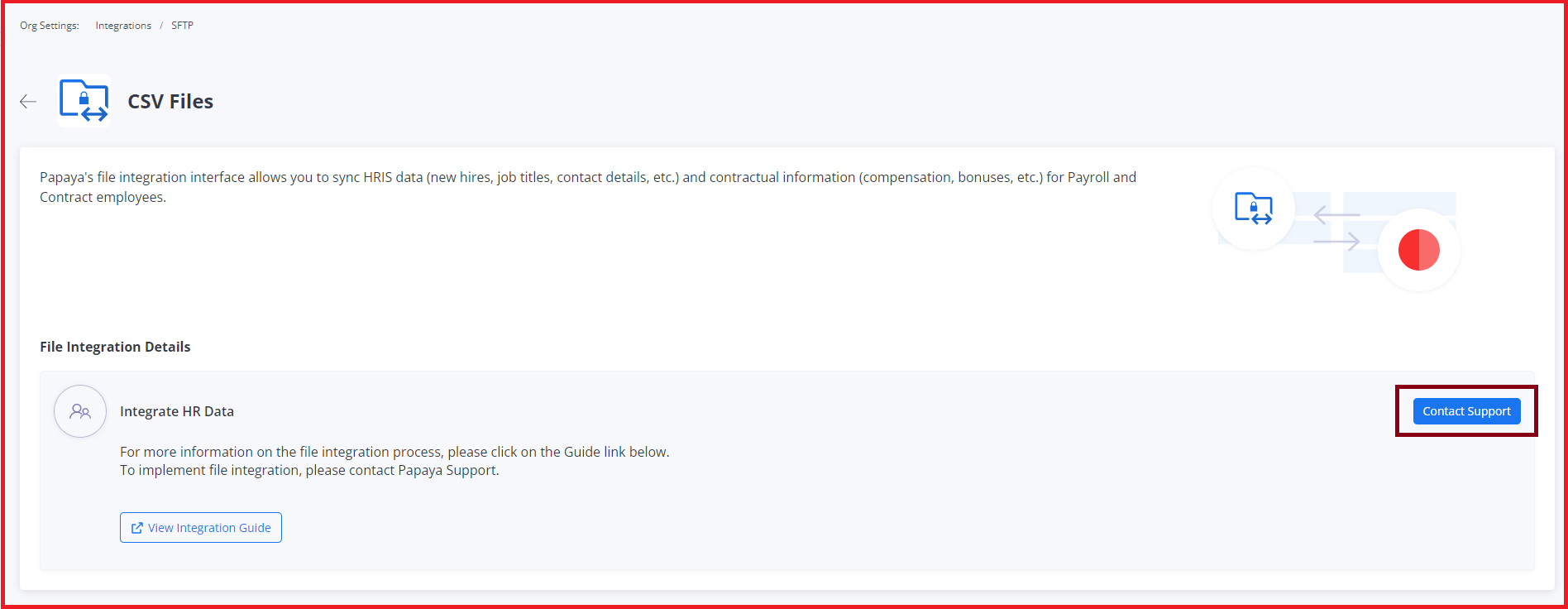This screenshot has height=609, width=1568.
Task: Click the 'contact Papaya Support' text line
Action: (309, 470)
